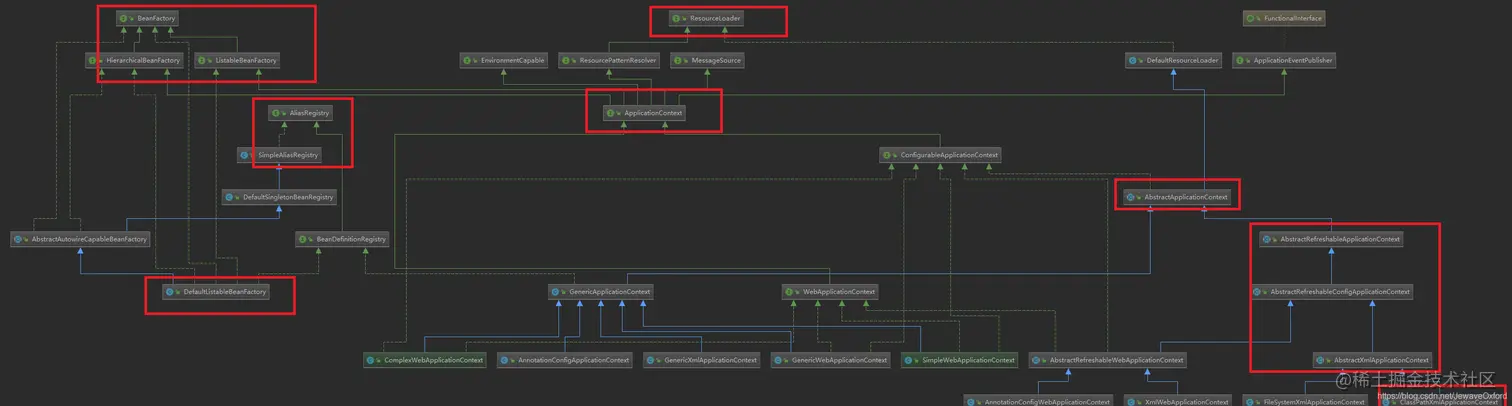Click the AbstractXmlApplicationContext class icon
This screenshot has width=1512, height=406.
coord(1320,360)
